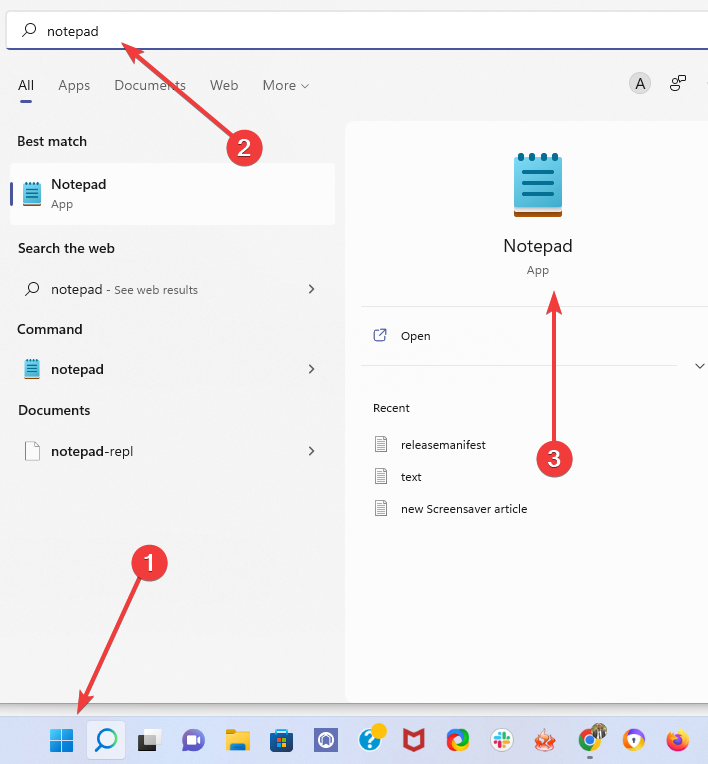Select the notepad Command result
Viewport: 708px width, 764px height.
(x=171, y=369)
